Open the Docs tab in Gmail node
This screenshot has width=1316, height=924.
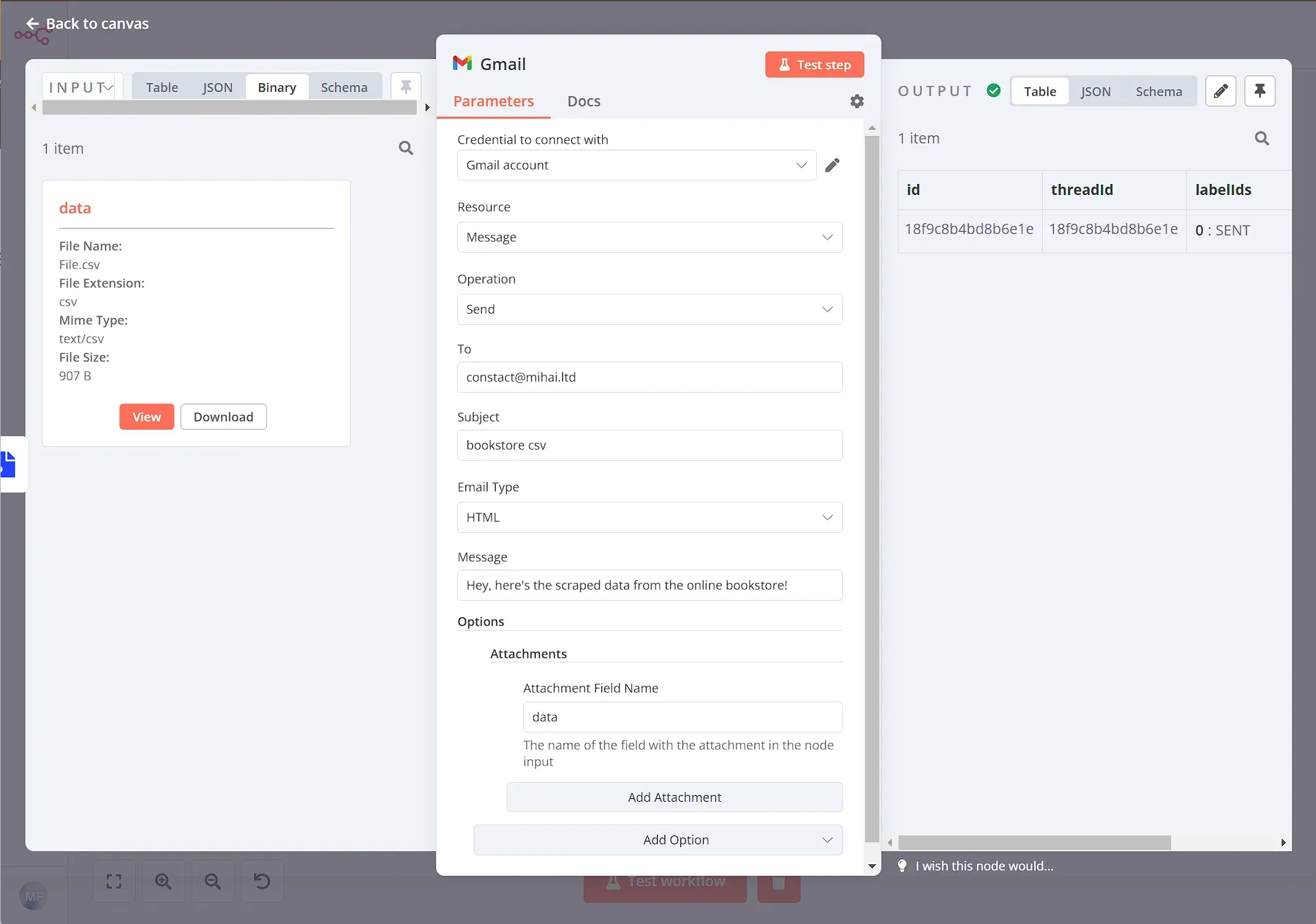click(583, 101)
